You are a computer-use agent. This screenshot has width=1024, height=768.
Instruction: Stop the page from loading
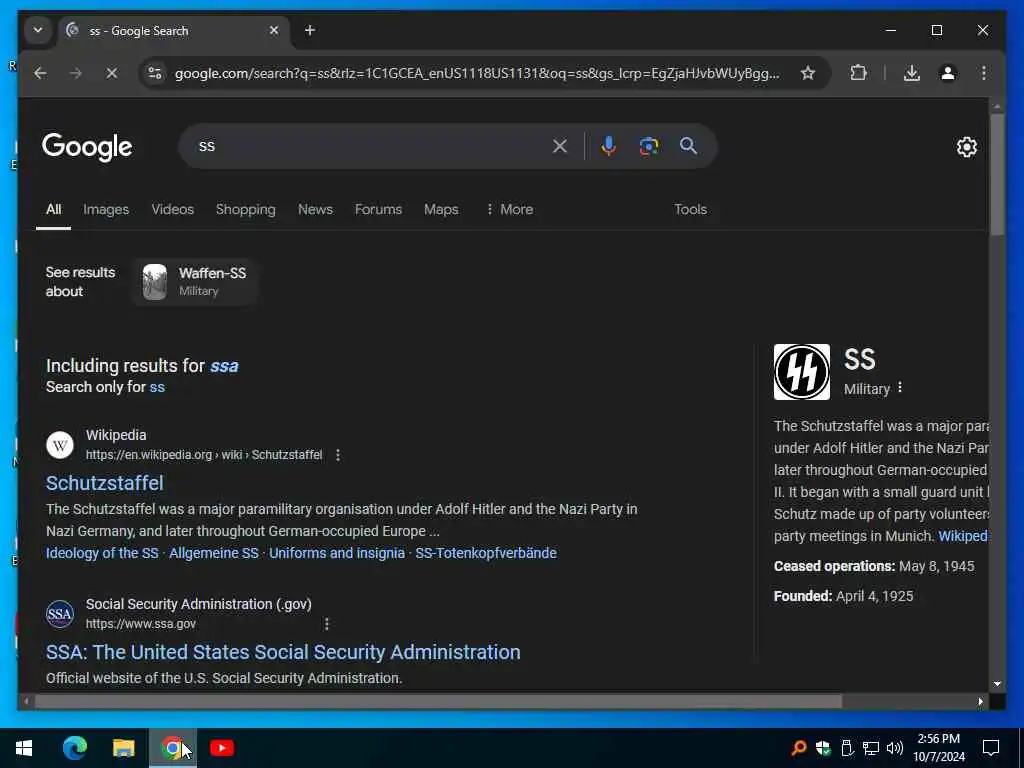(112, 73)
